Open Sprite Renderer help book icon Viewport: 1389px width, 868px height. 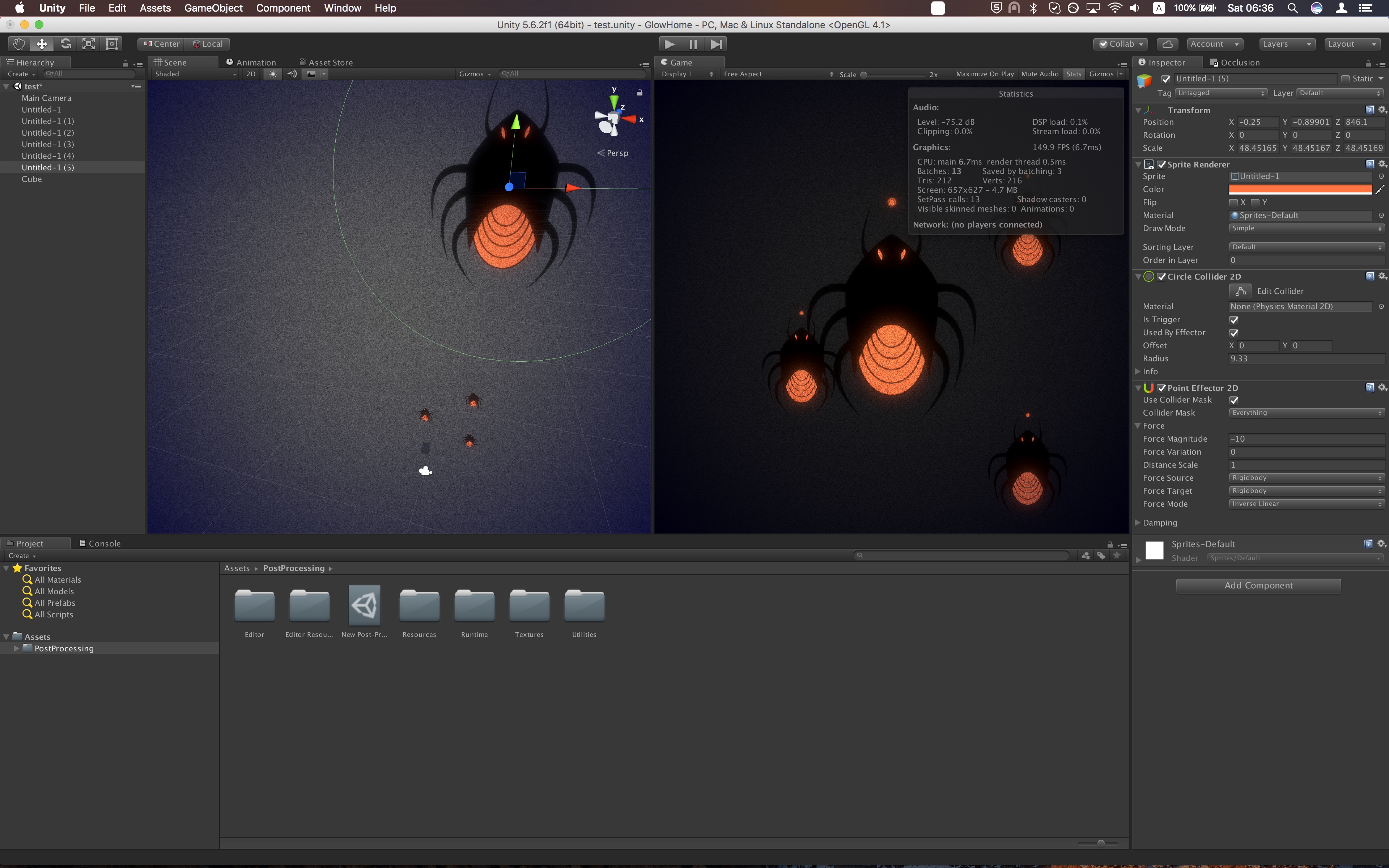(x=1369, y=164)
